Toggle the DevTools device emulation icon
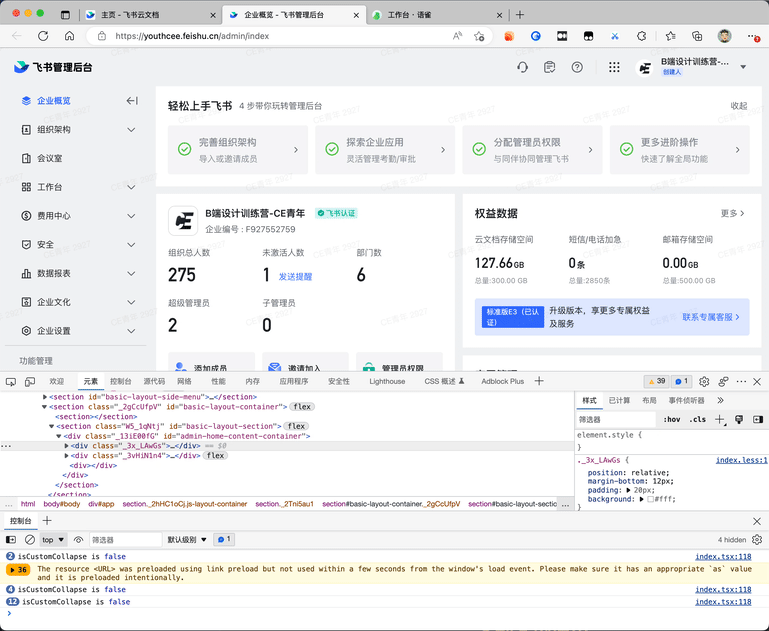This screenshot has width=769, height=631. pos(30,381)
